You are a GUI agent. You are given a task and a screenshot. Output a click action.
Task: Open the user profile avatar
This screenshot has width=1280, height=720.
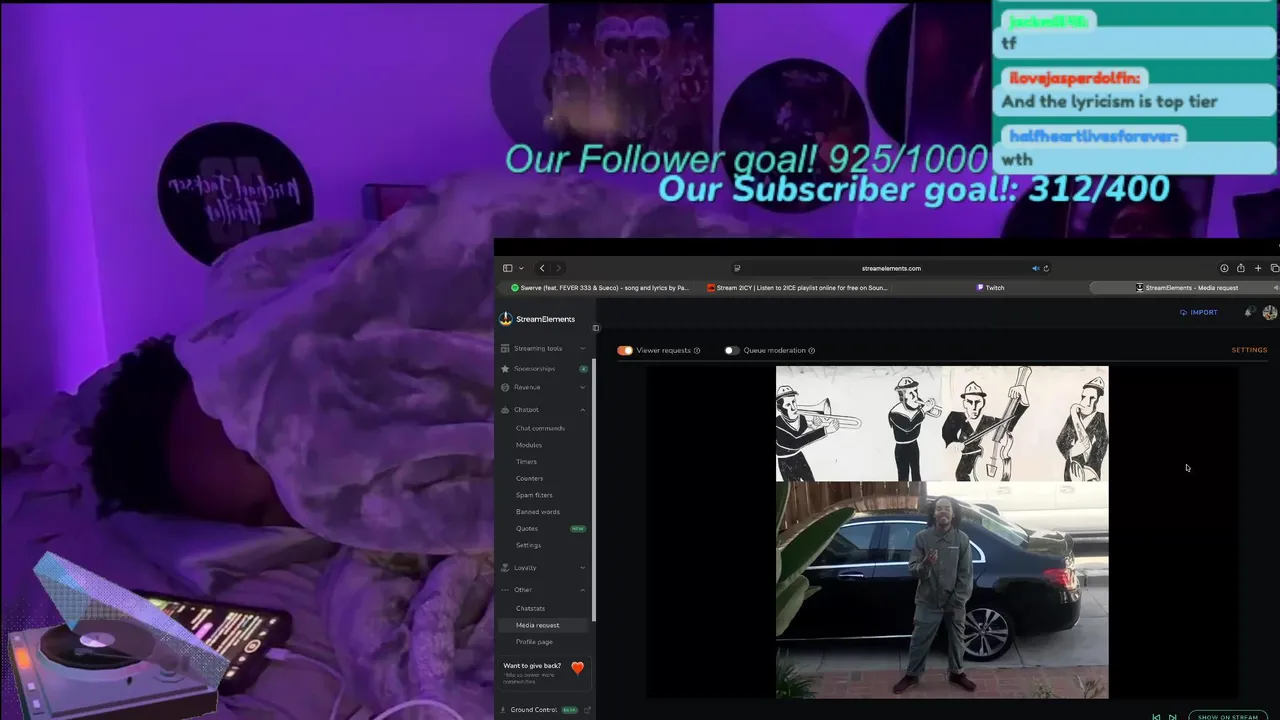click(1270, 313)
